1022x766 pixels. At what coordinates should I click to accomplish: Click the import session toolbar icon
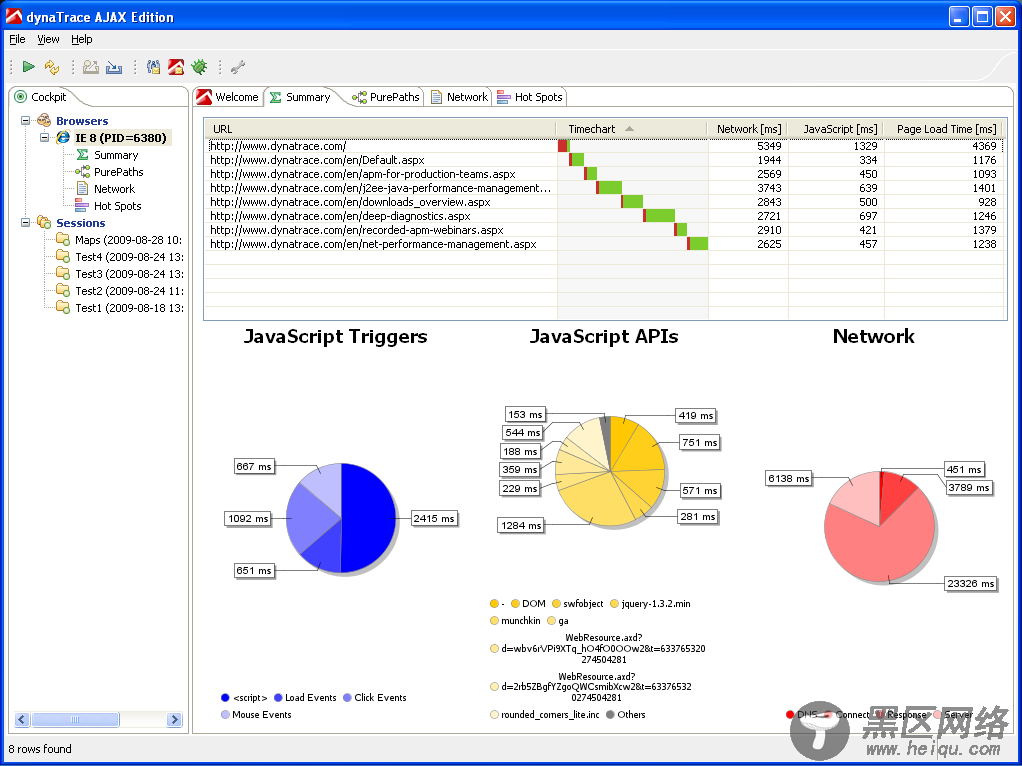[x=114, y=66]
